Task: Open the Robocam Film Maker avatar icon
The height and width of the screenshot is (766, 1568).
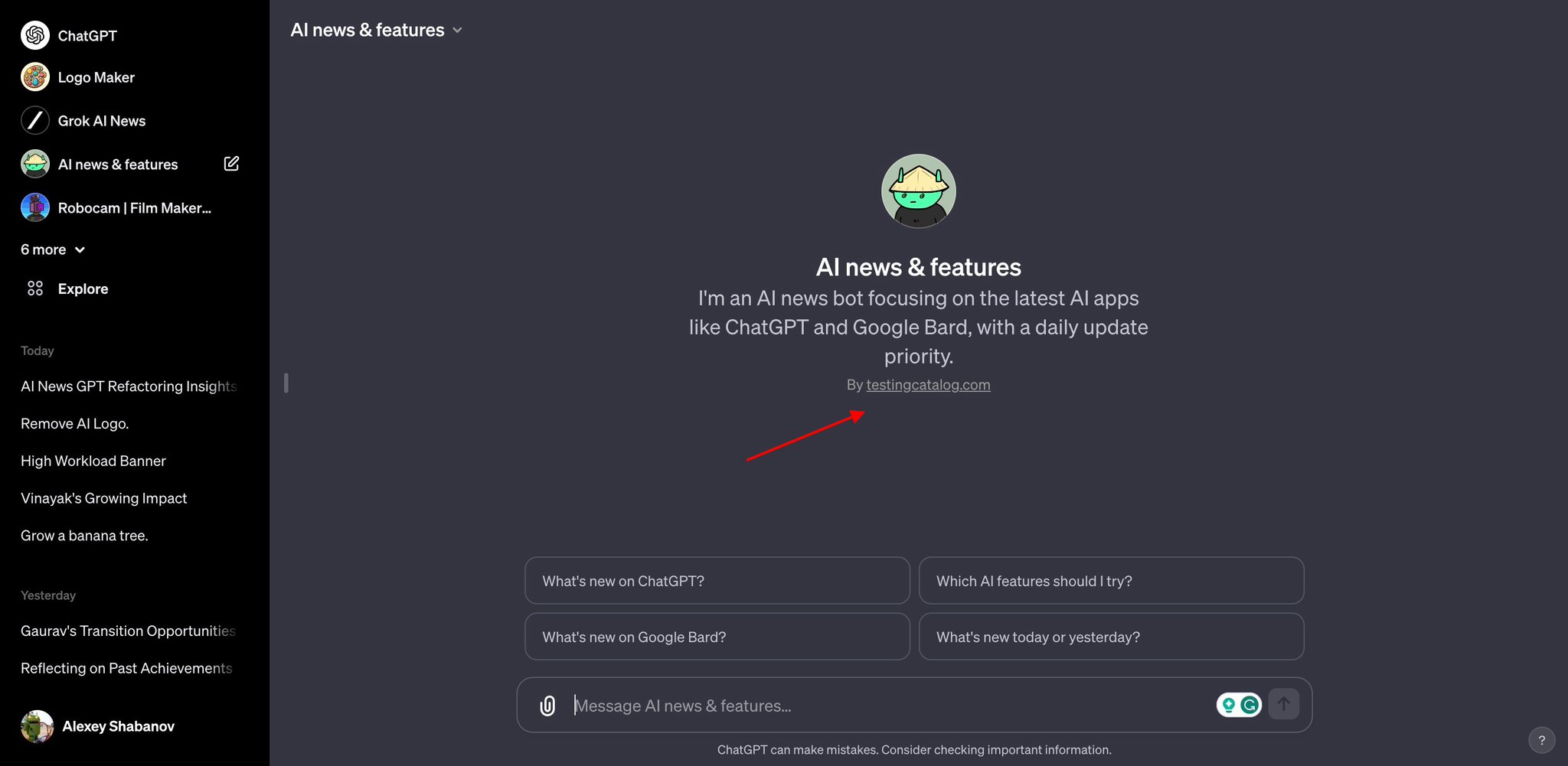Action: (x=35, y=207)
